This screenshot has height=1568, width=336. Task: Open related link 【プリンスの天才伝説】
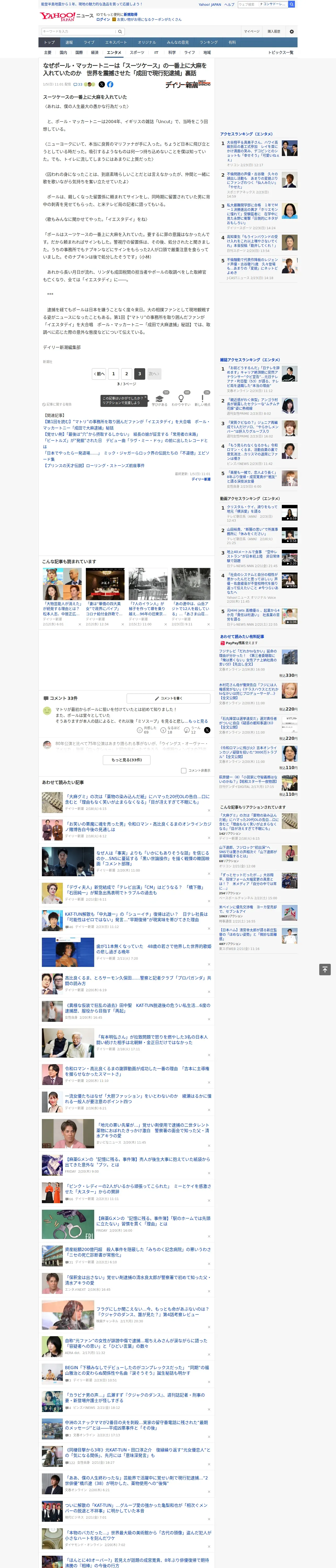pyautogui.click(x=93, y=466)
